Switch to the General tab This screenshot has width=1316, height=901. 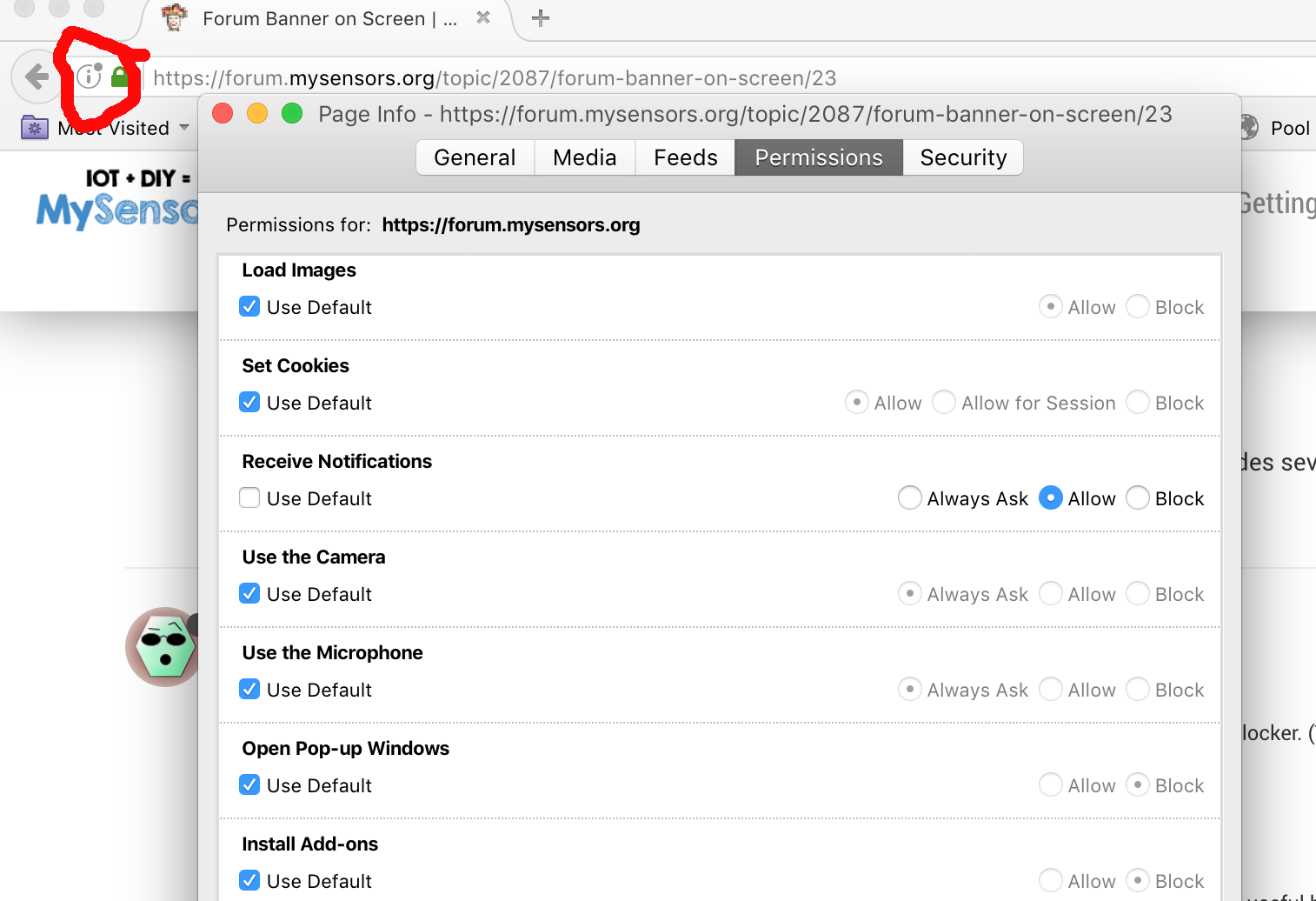pos(475,157)
